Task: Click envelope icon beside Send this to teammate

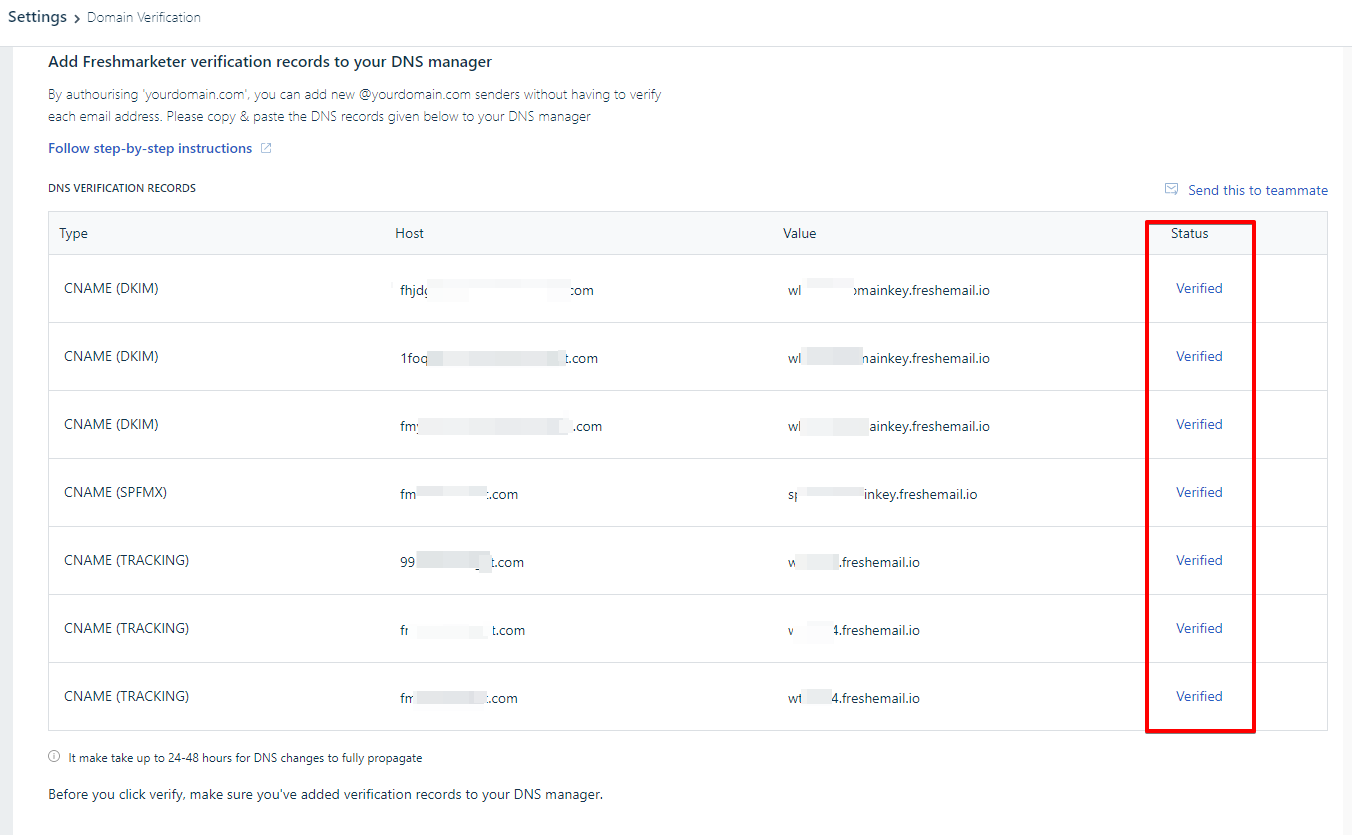Action: click(1171, 189)
